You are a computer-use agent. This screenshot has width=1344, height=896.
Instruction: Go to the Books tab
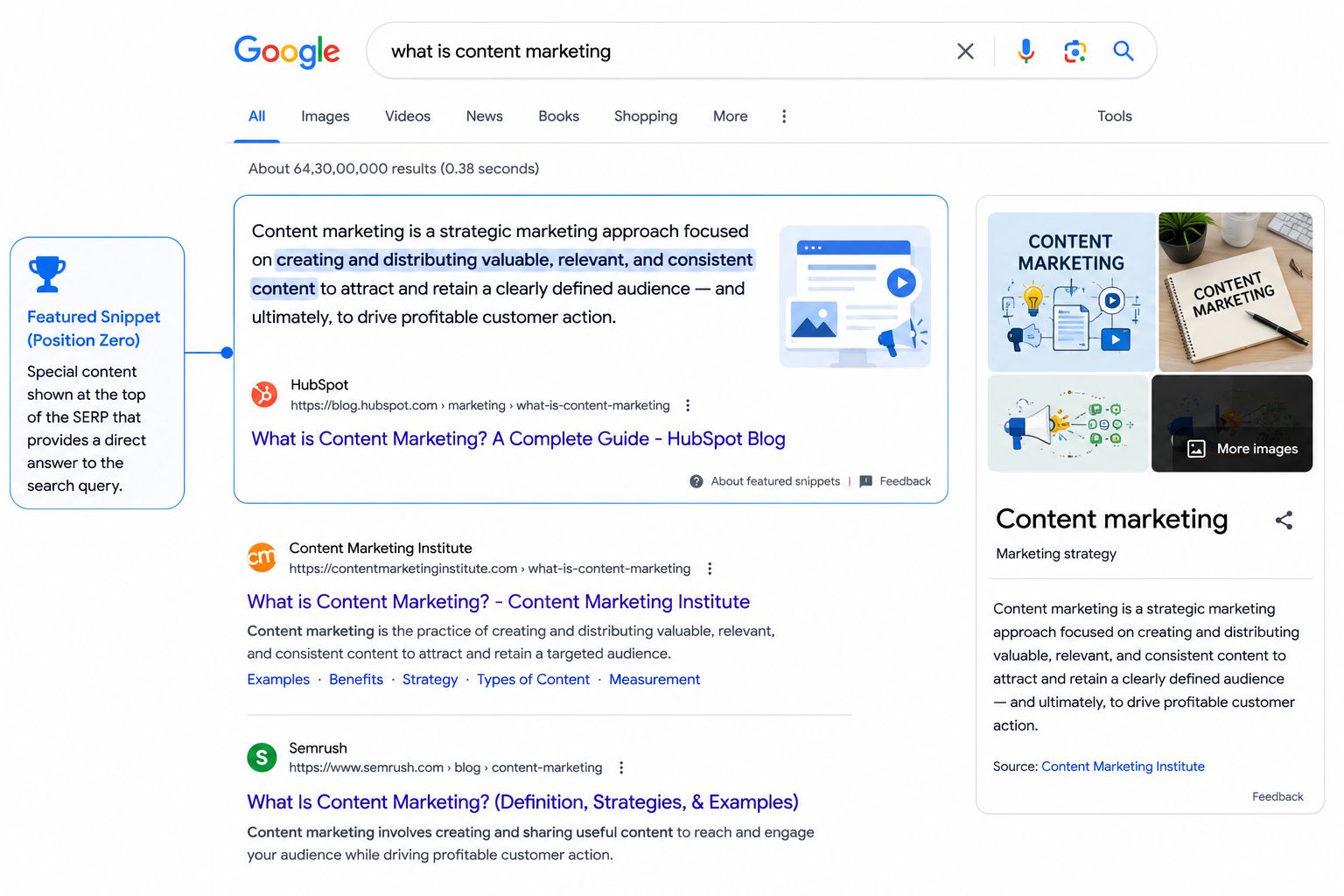559,116
